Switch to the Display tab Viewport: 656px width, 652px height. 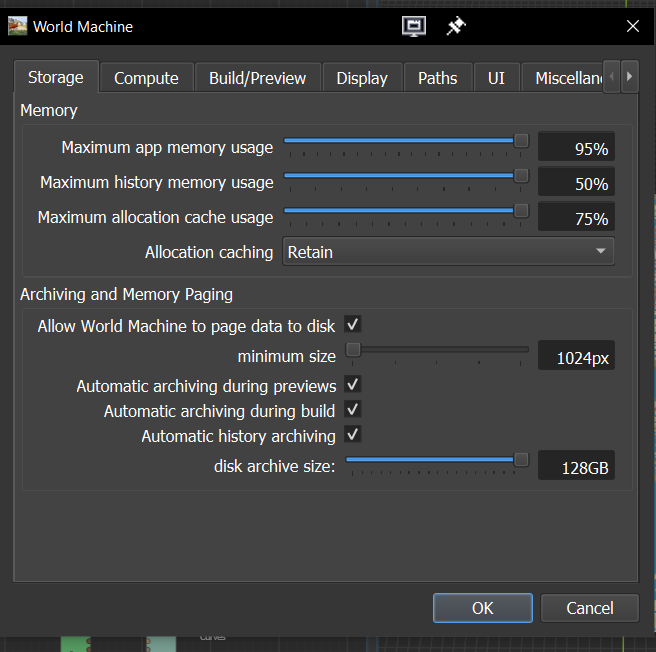(x=362, y=78)
